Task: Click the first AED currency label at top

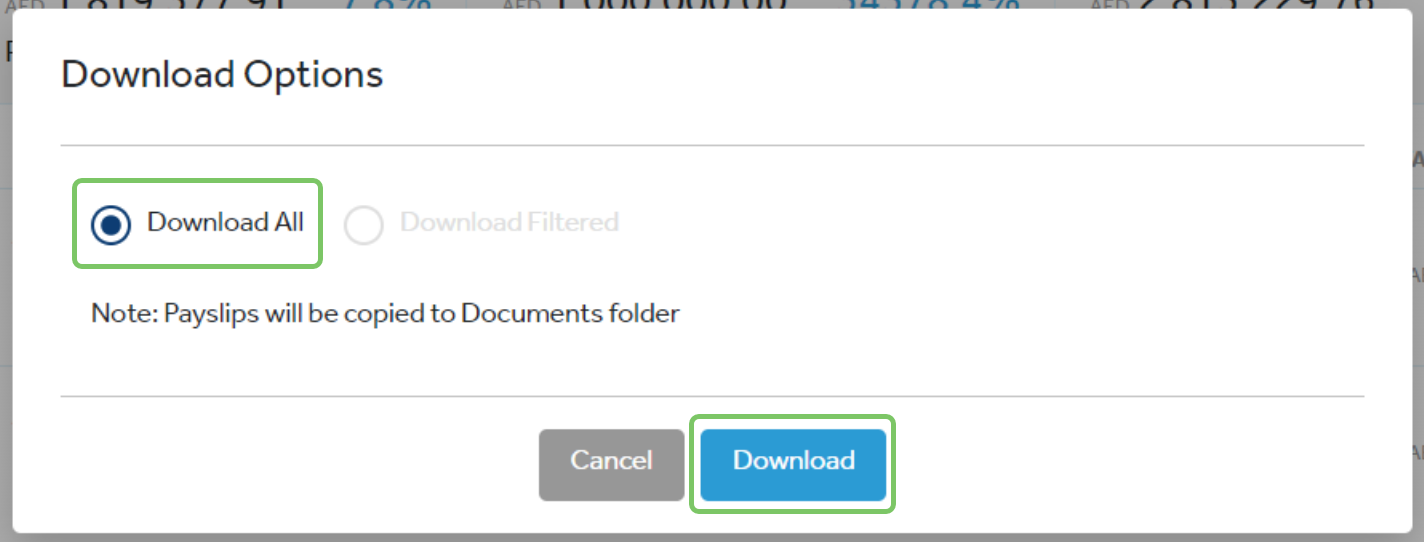Action: (28, 4)
